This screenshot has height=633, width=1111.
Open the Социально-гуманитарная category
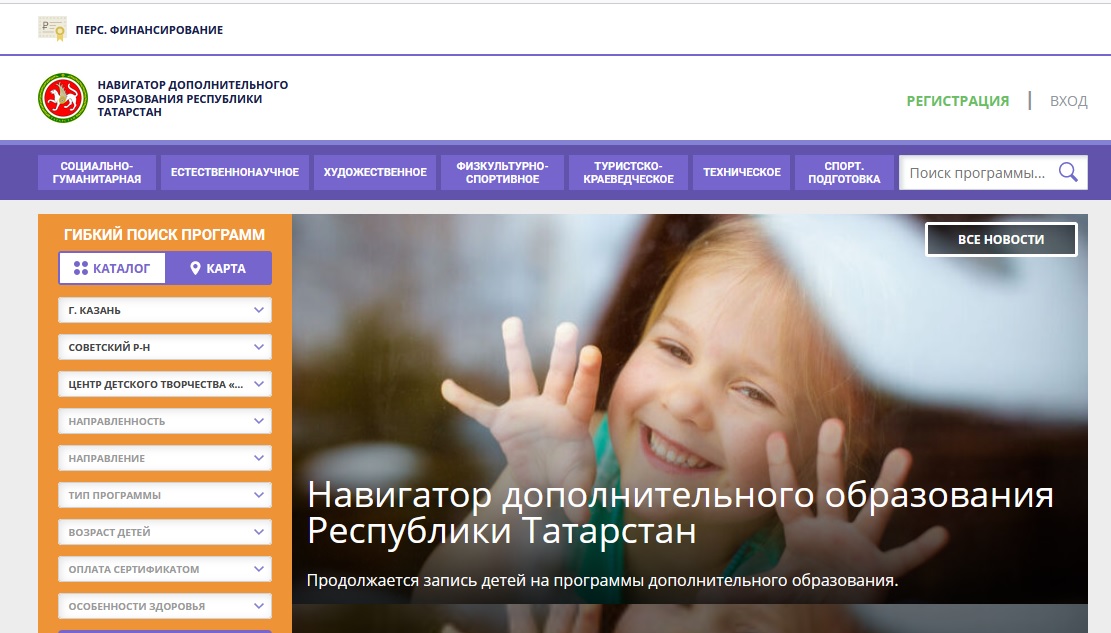[96, 172]
